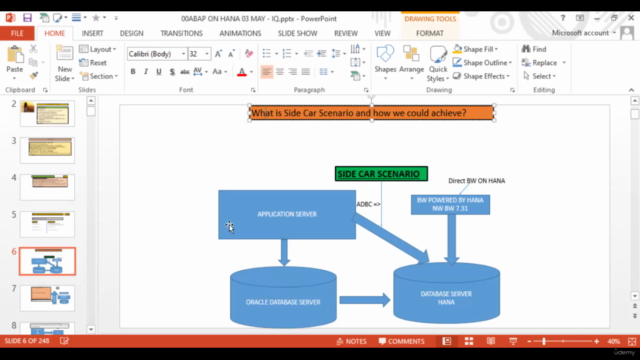Switch to the Drawing Tools FORMAT tab
The image size is (640, 360).
[x=429, y=33]
